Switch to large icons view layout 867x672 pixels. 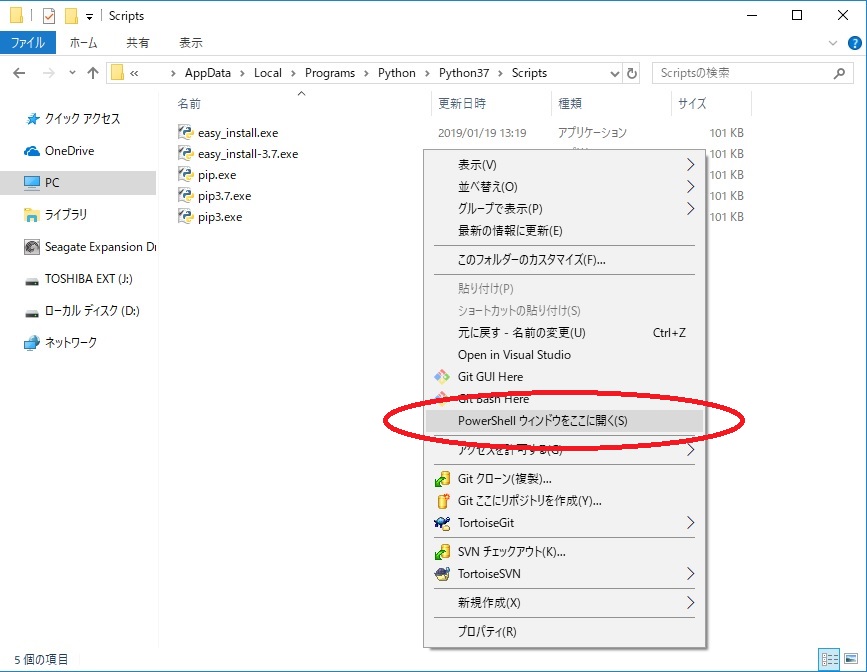coord(852,659)
